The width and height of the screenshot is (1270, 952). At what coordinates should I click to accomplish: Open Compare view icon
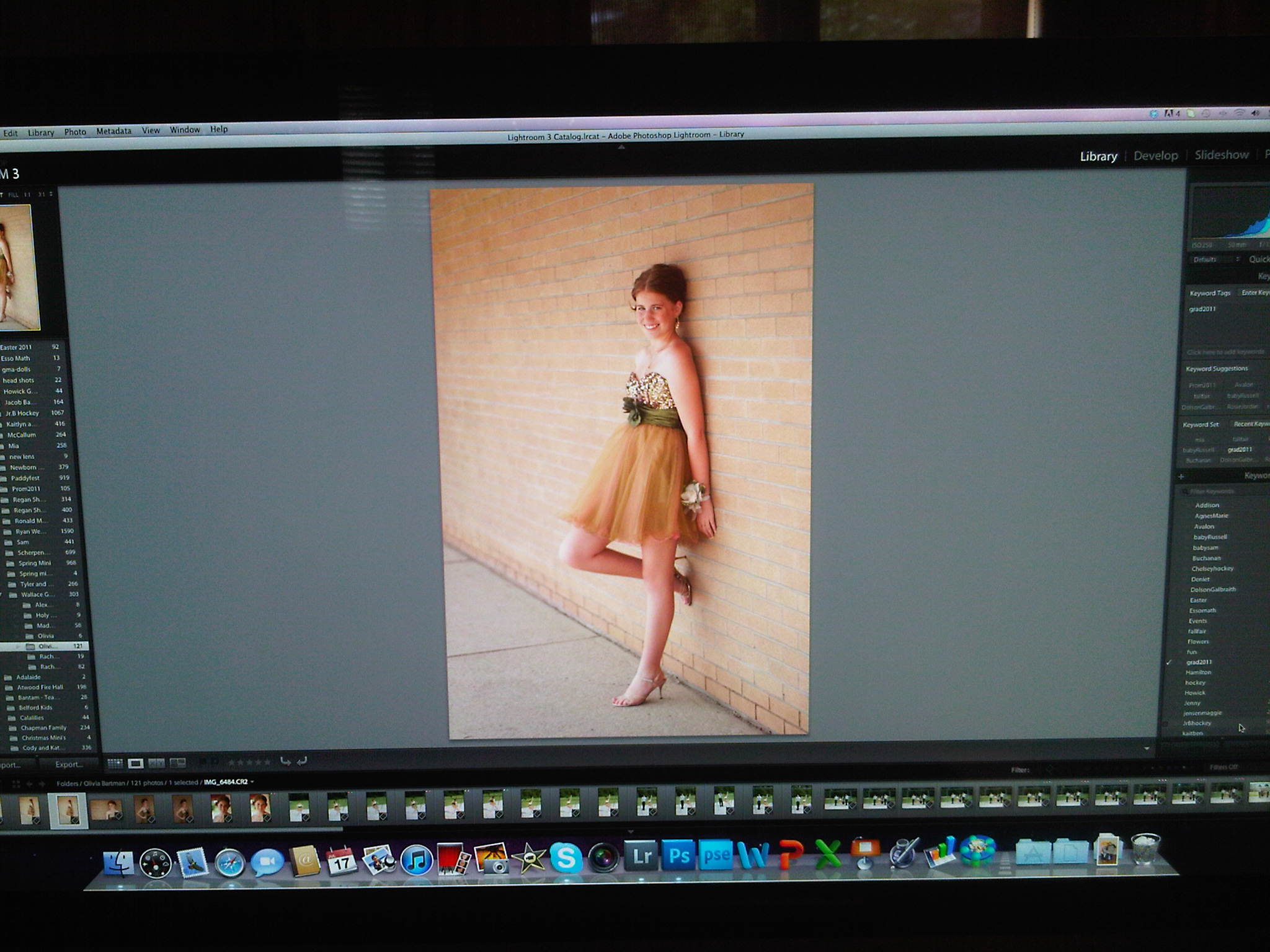(156, 763)
